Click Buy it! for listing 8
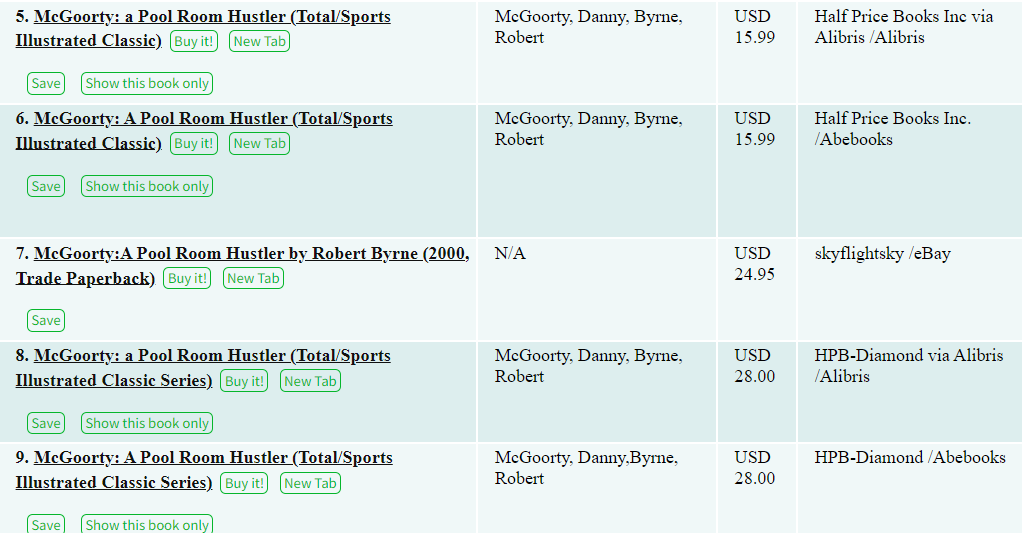This screenshot has width=1022, height=533. point(244,381)
